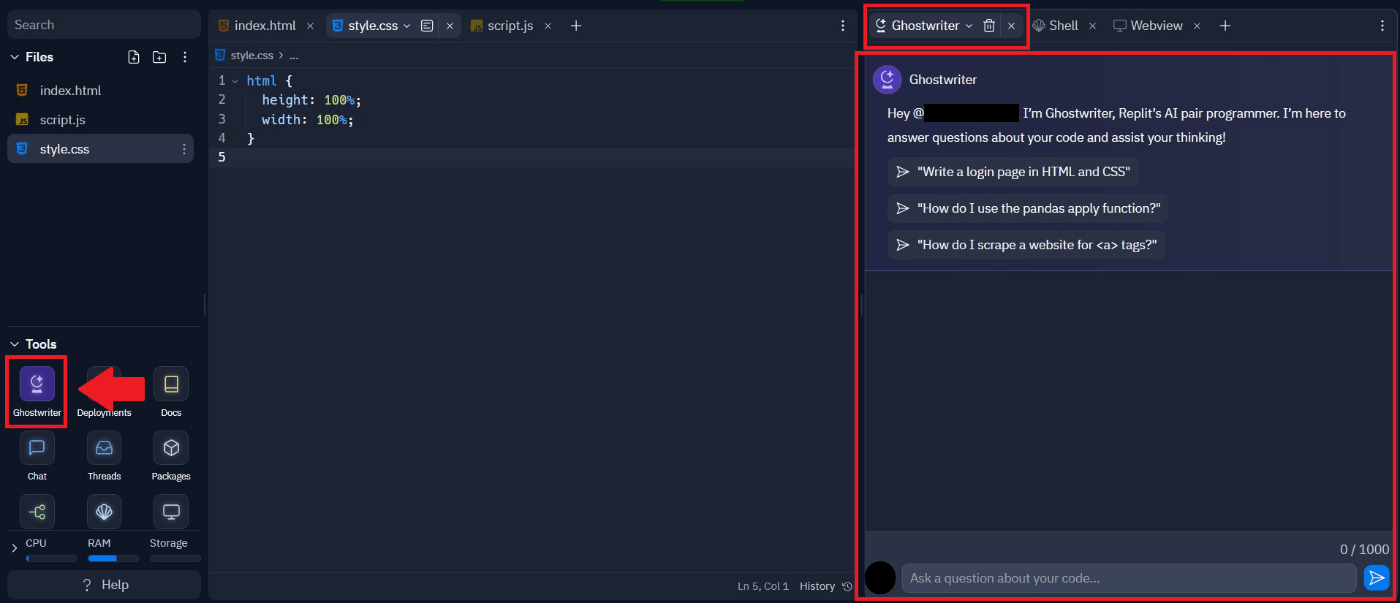Close the index.html tab
This screenshot has width=1400, height=603.
310,26
